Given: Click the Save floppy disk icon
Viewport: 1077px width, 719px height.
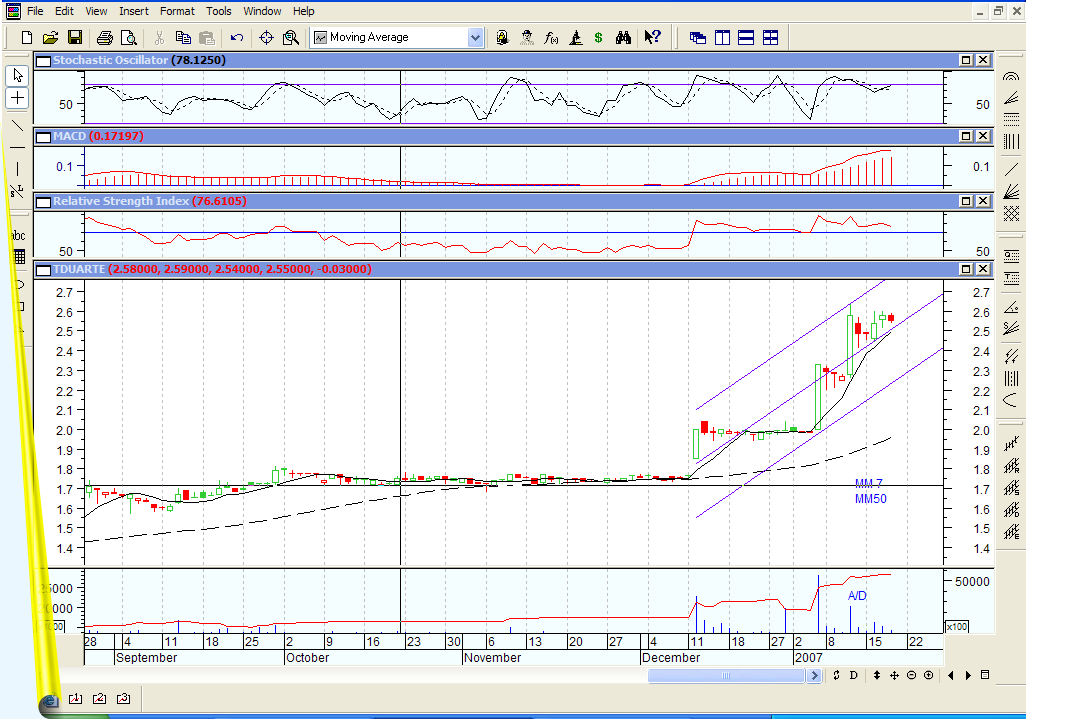Looking at the screenshot, I should 74,38.
